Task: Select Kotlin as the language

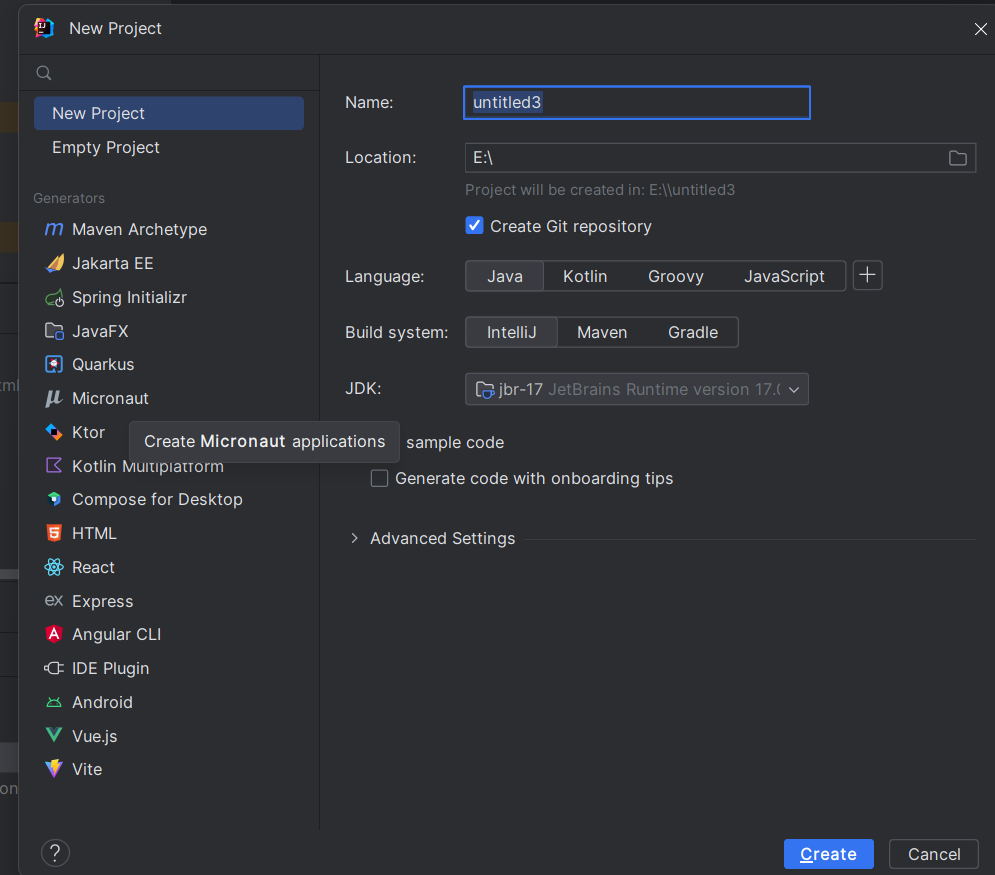Action: [585, 276]
